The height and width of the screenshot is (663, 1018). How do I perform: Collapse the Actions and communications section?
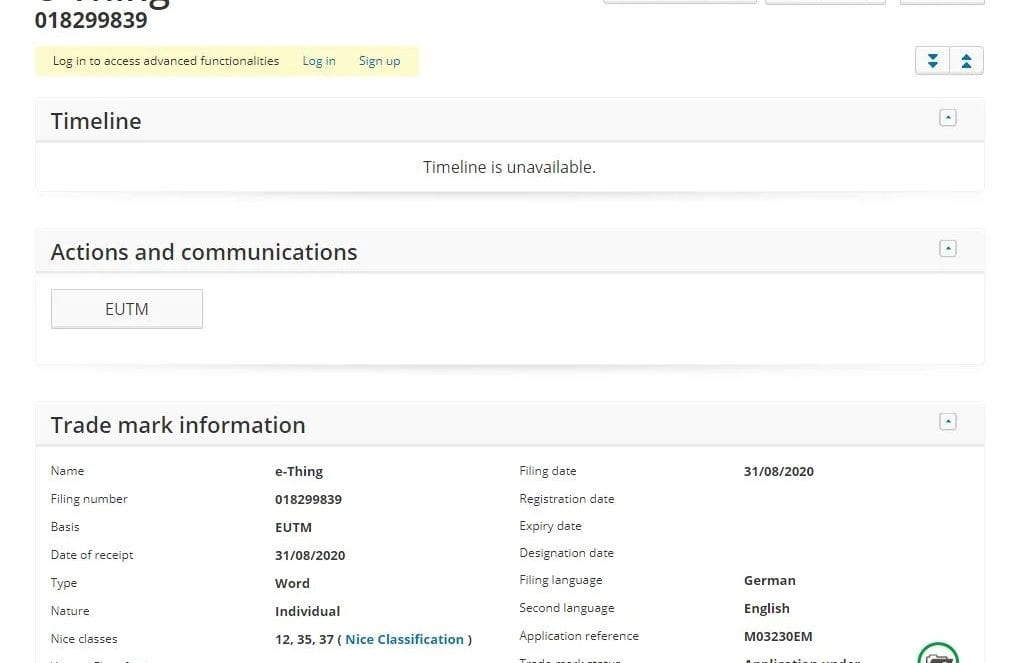948,249
